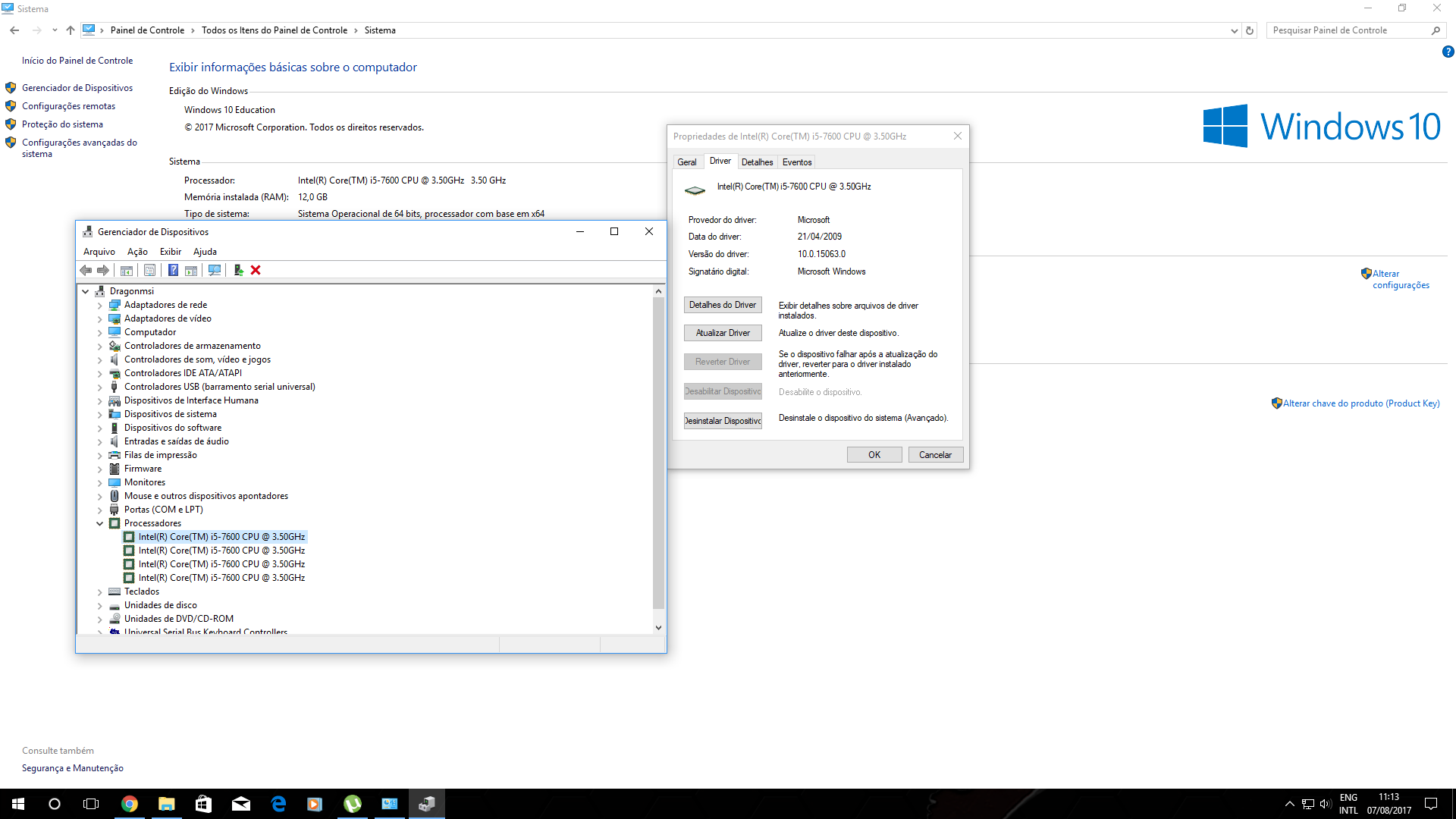Viewport: 1456px width, 819px height.
Task: Open the Action Center notification icon
Action: coord(1431,804)
